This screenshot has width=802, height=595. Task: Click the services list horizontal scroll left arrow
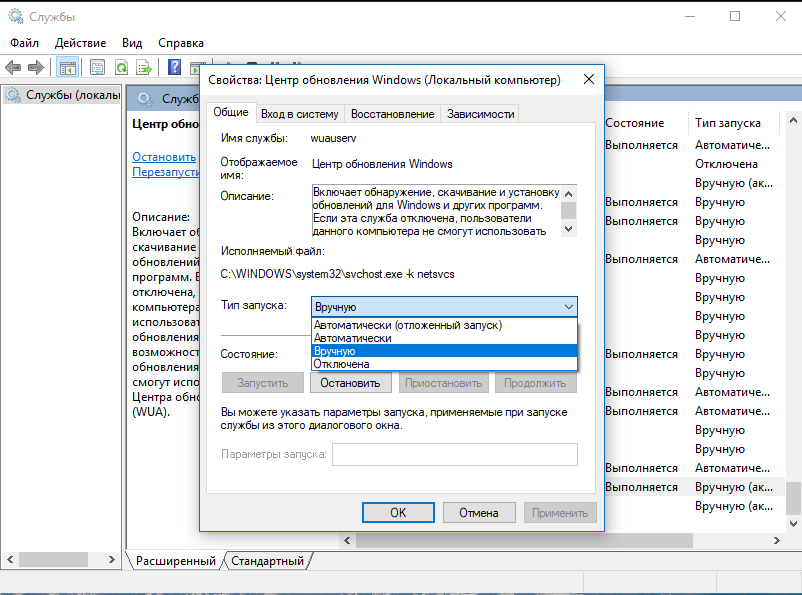(347, 540)
